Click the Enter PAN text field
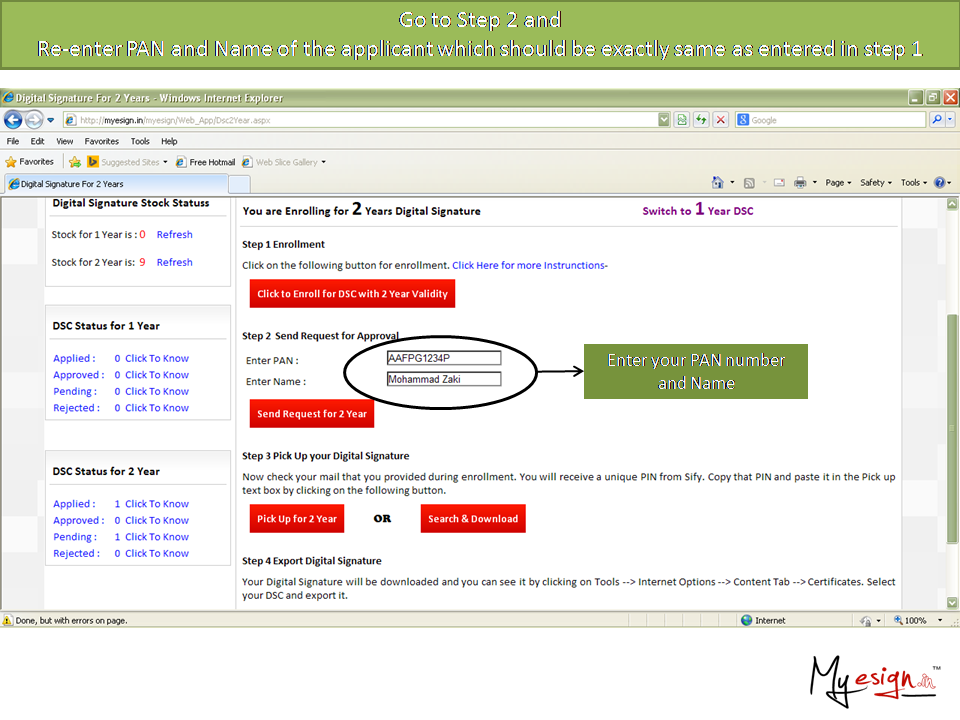The width and height of the screenshot is (960, 720). pos(443,358)
